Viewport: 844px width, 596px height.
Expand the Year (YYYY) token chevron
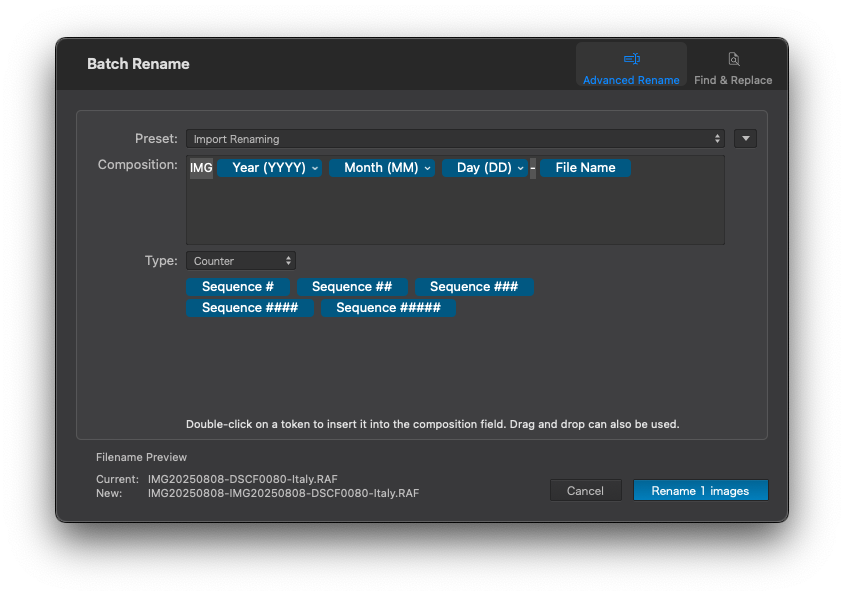315,168
